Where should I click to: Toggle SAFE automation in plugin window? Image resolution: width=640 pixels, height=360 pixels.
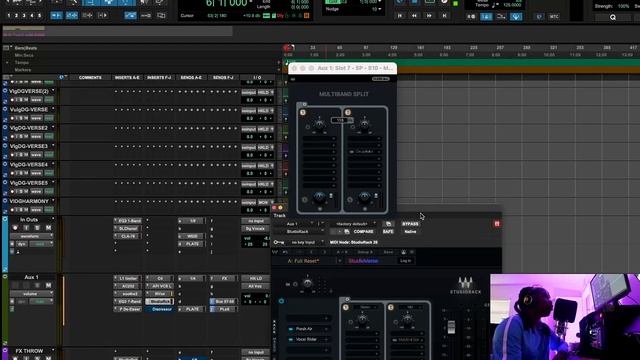pyautogui.click(x=388, y=231)
